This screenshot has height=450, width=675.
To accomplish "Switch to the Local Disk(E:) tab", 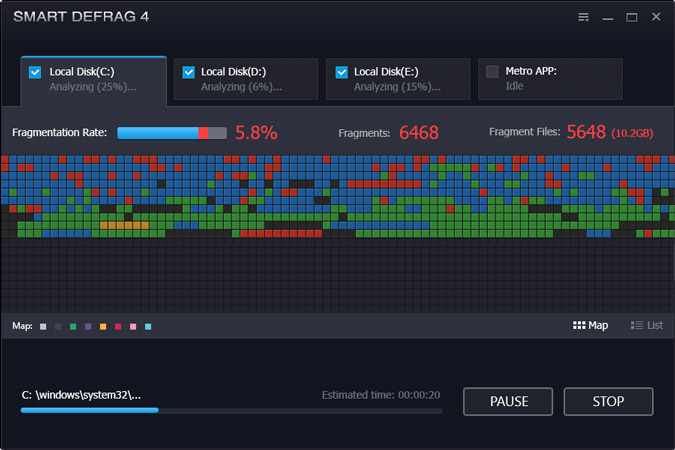I will [x=398, y=79].
